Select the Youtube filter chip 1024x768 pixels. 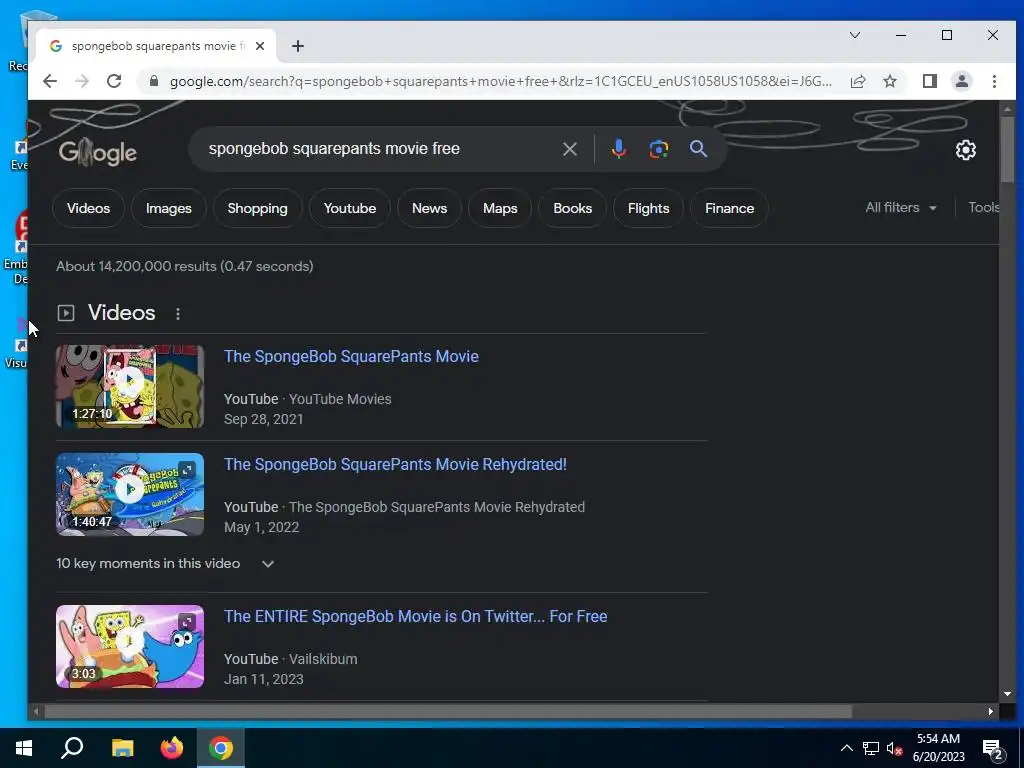(349, 208)
